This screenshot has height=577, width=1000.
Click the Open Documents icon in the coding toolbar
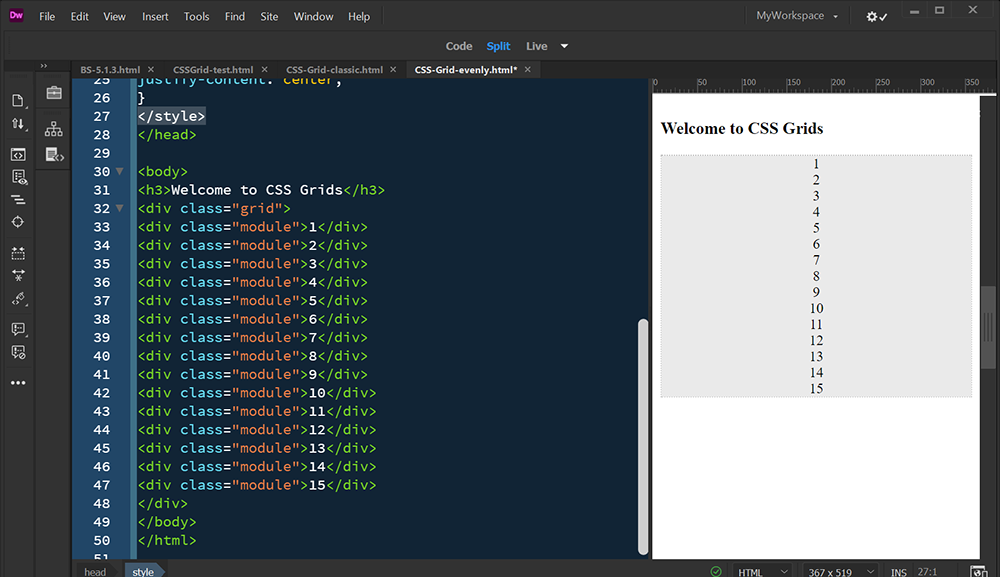click(17, 100)
